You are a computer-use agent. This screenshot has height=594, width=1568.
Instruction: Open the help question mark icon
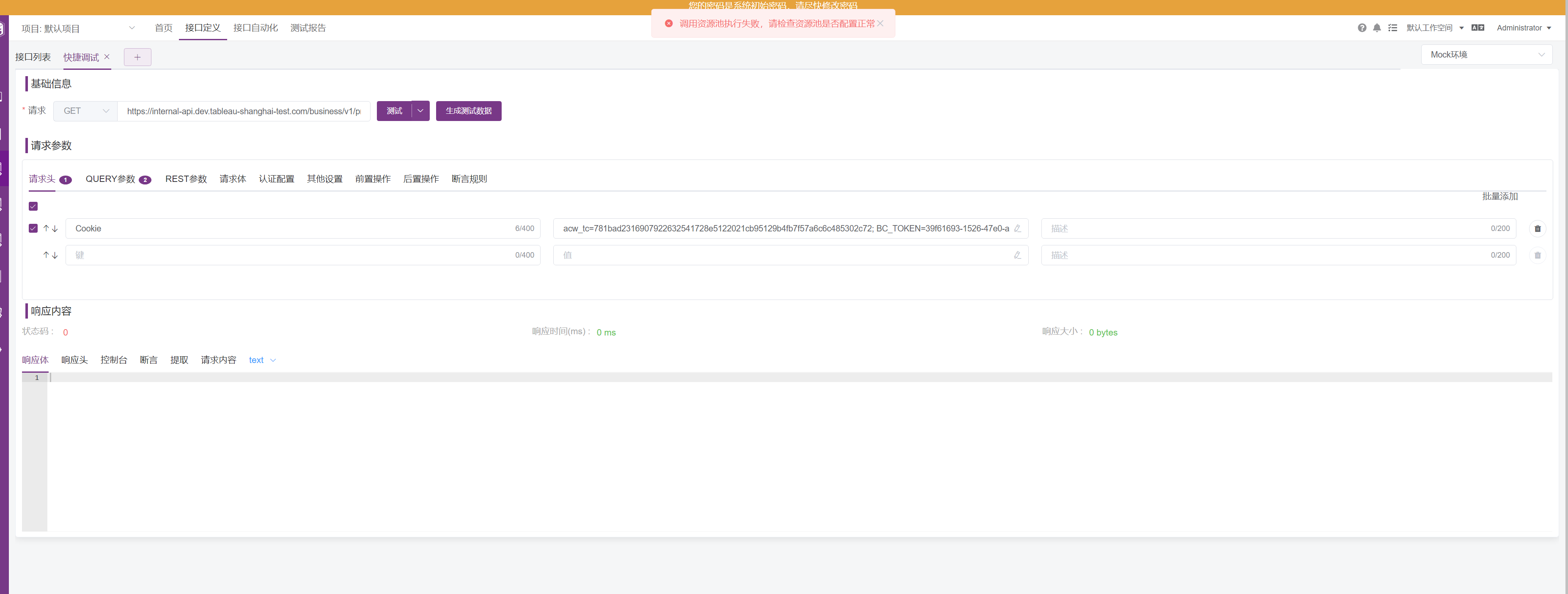pos(1362,28)
